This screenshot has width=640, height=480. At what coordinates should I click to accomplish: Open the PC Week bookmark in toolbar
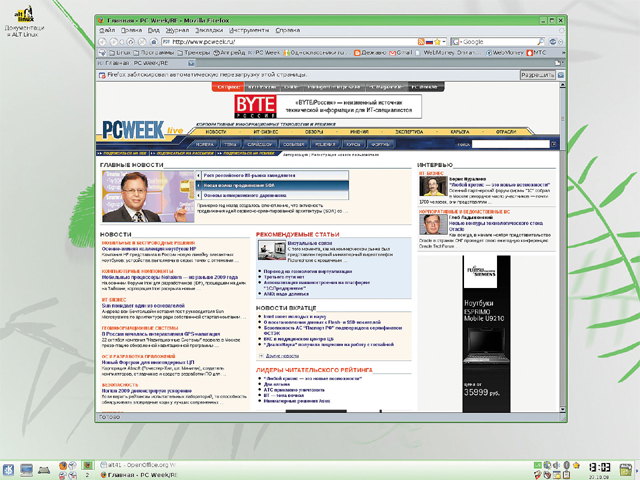click(x=264, y=53)
